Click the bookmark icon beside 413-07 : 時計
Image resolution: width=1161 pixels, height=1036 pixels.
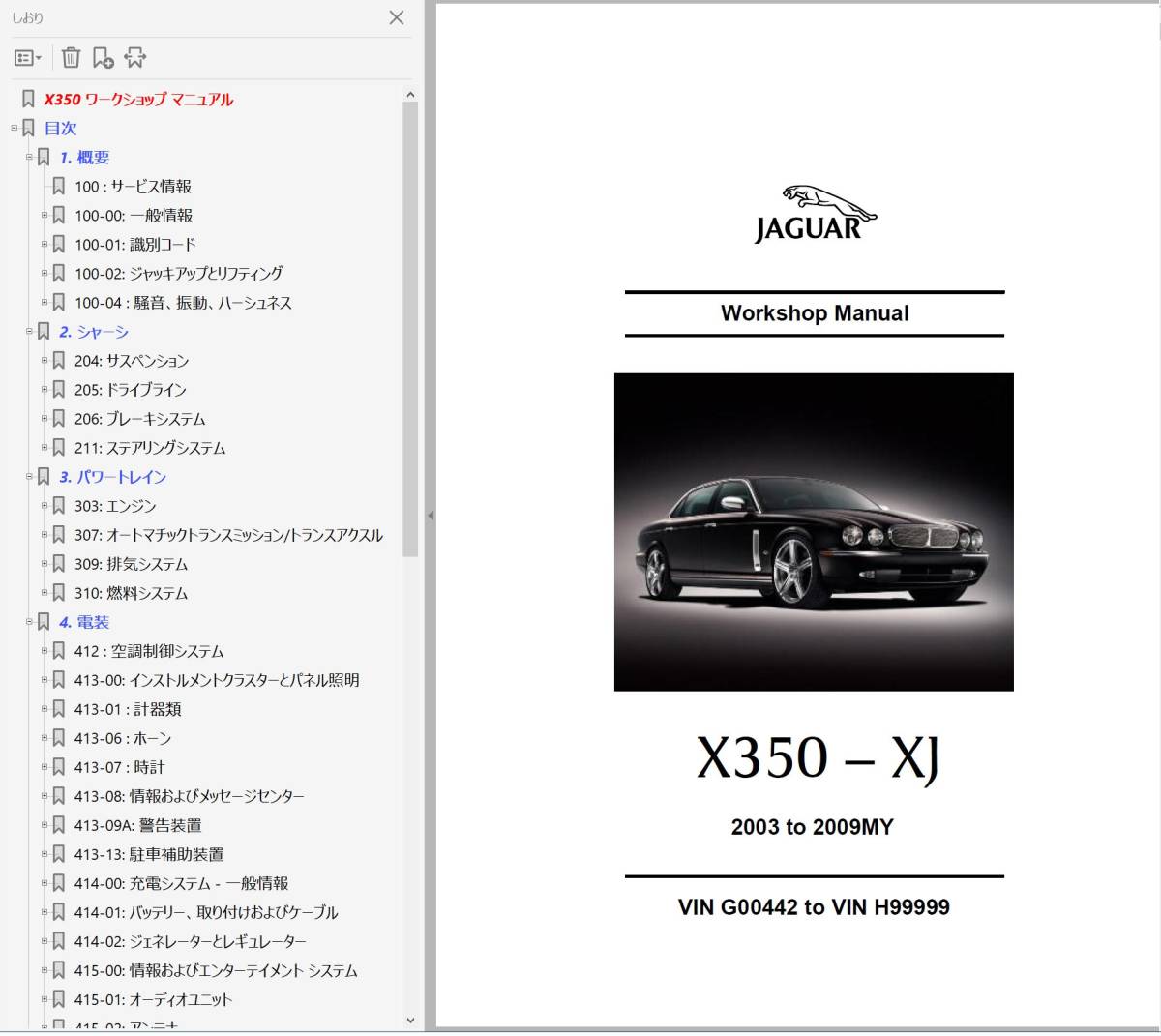click(x=59, y=766)
